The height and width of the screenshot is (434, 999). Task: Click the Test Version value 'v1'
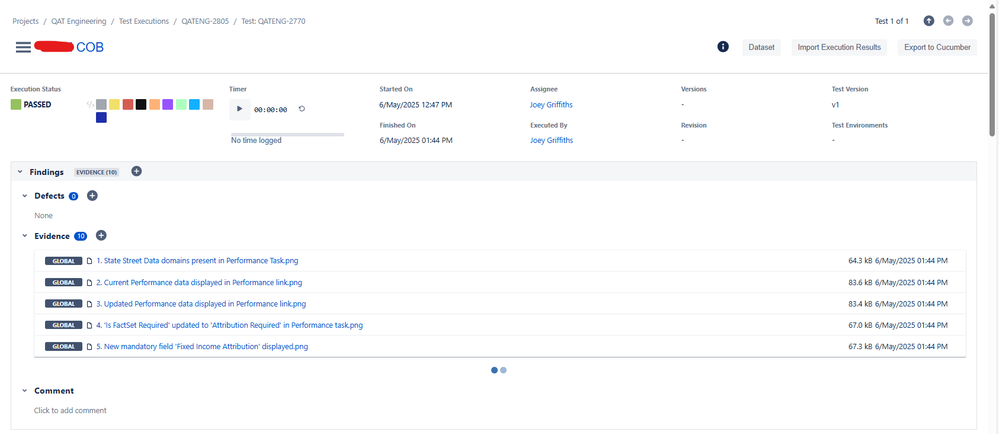click(x=835, y=105)
